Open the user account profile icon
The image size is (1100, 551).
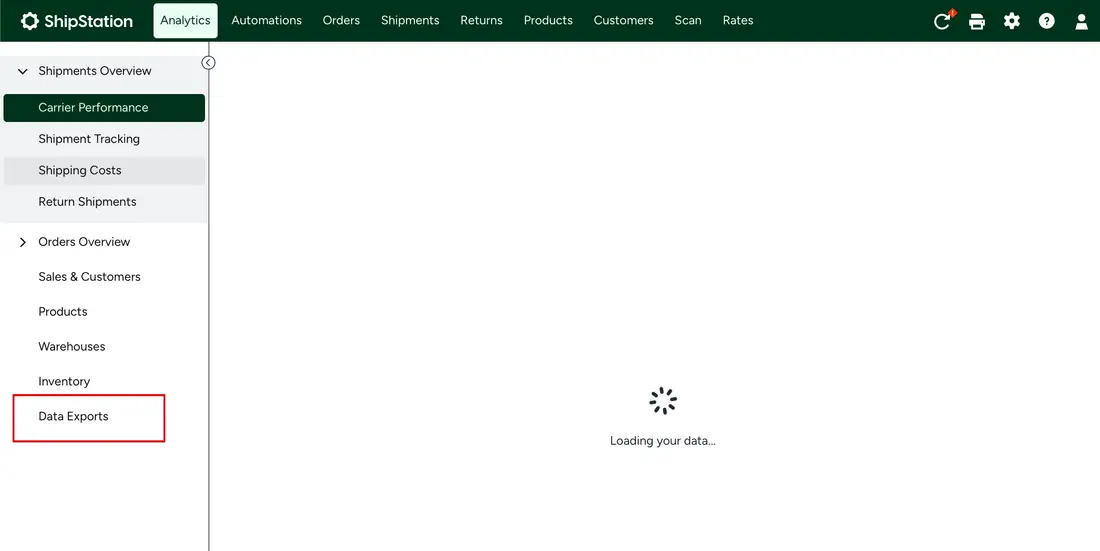pyautogui.click(x=1082, y=22)
